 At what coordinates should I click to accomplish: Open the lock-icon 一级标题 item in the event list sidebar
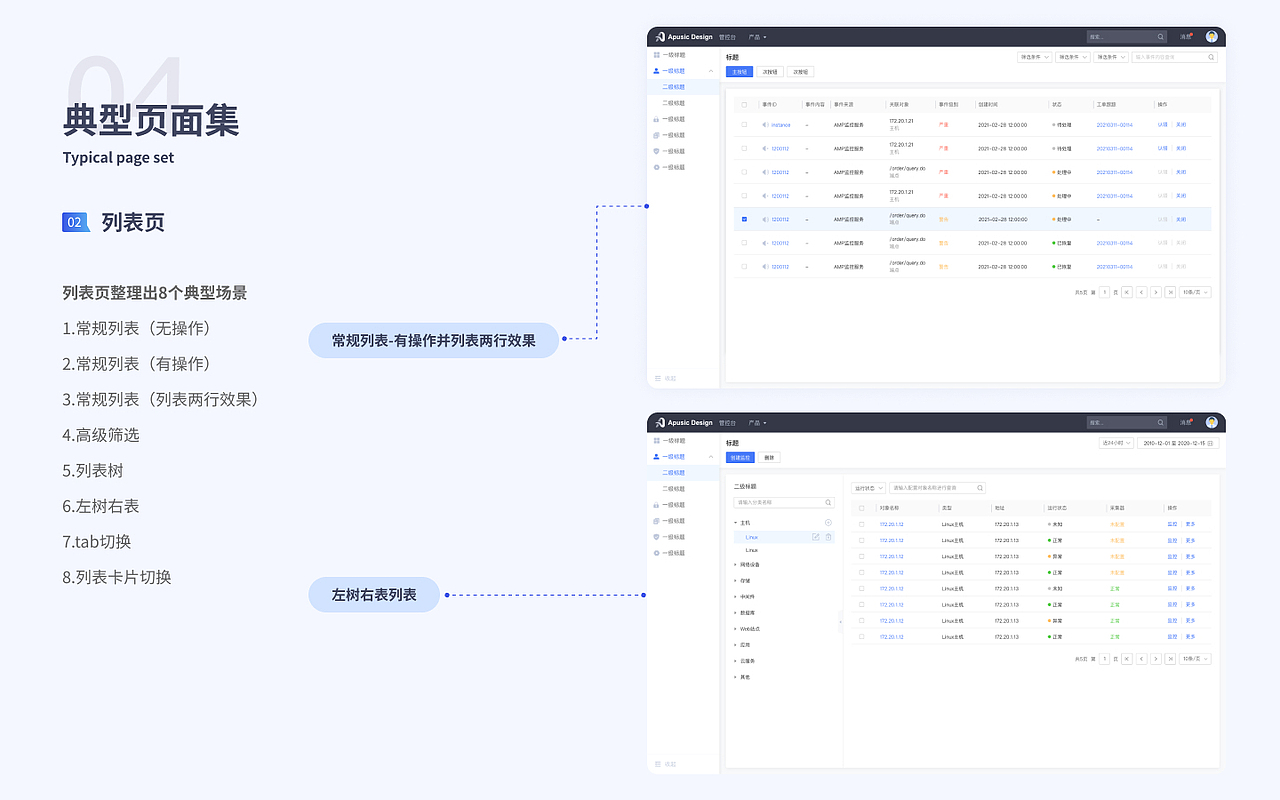point(670,119)
